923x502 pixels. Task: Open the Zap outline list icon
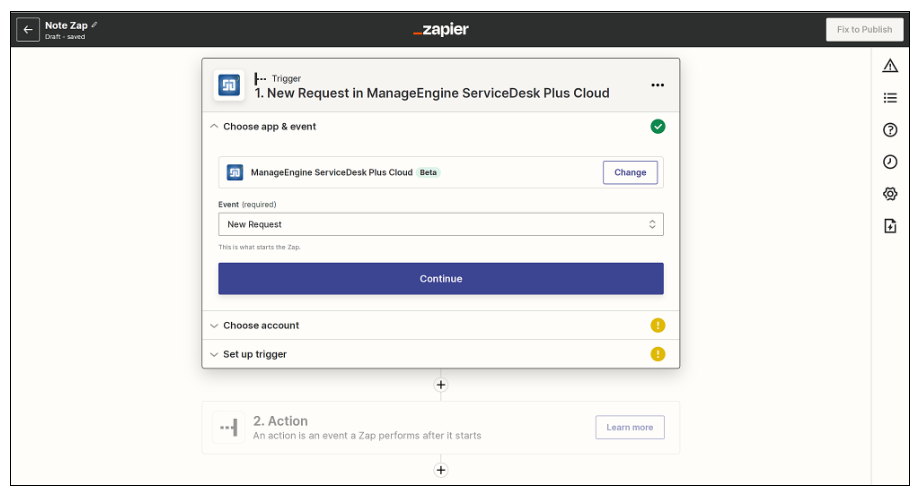coord(889,98)
